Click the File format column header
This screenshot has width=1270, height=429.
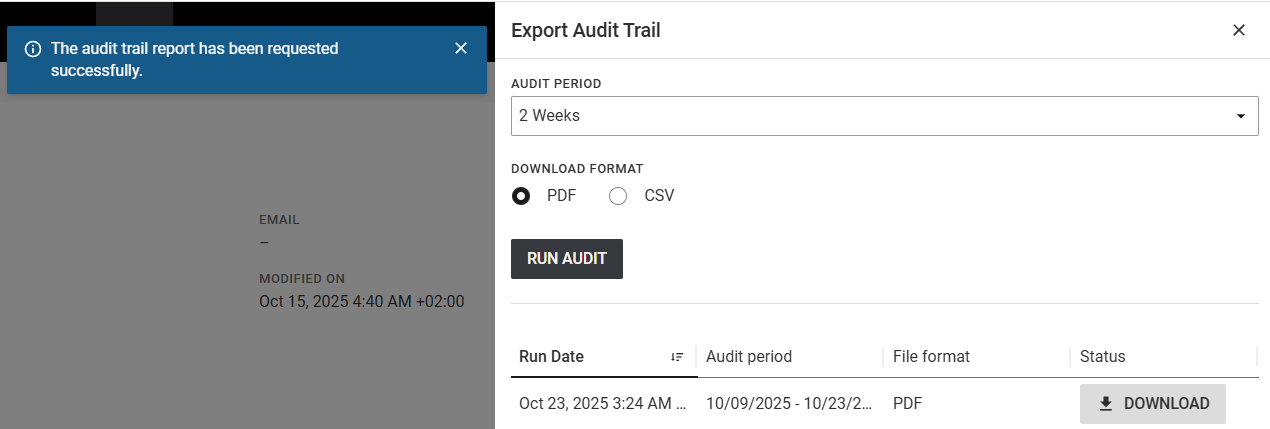pyautogui.click(x=931, y=357)
